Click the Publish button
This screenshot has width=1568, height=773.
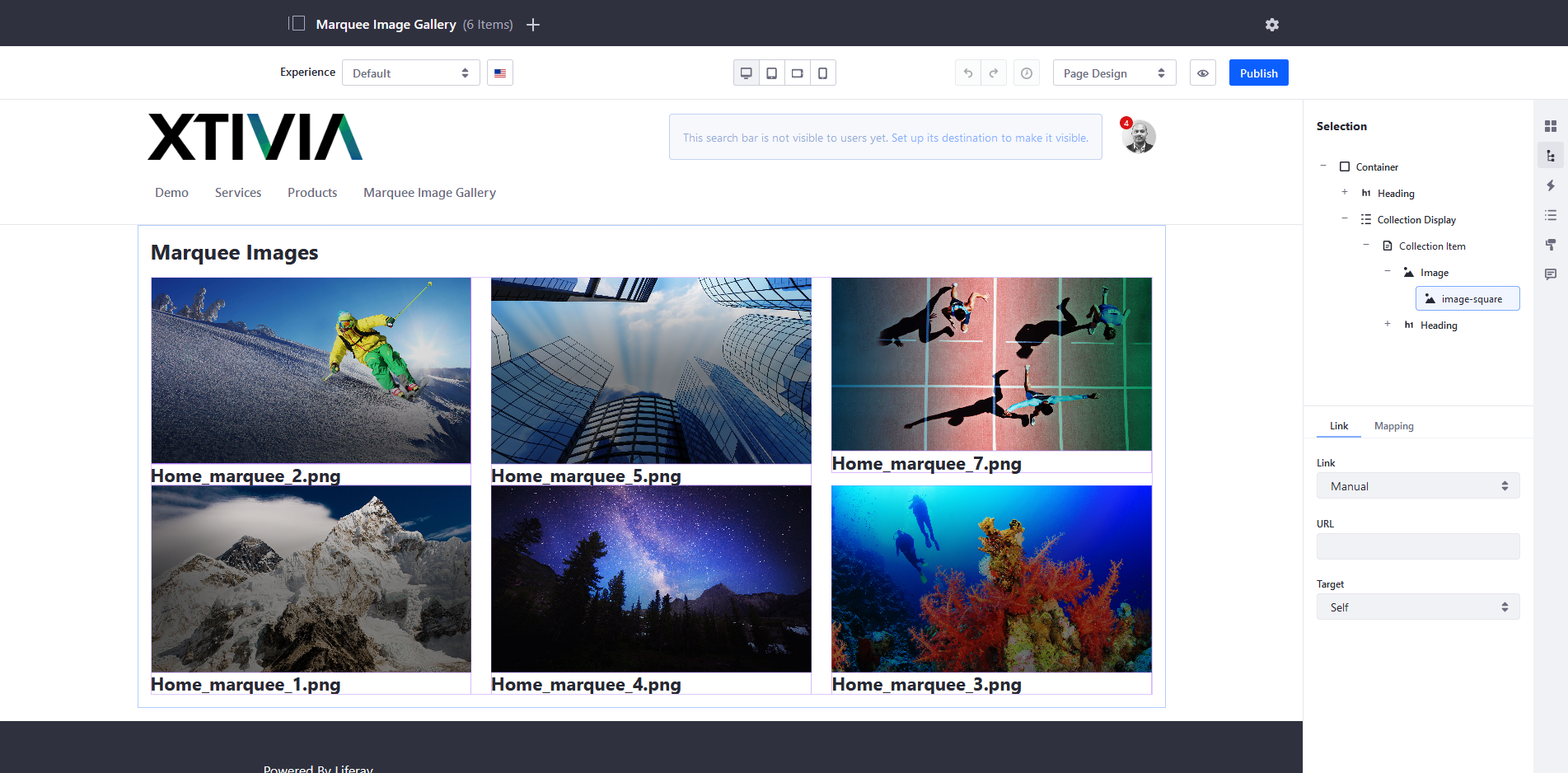[x=1258, y=73]
